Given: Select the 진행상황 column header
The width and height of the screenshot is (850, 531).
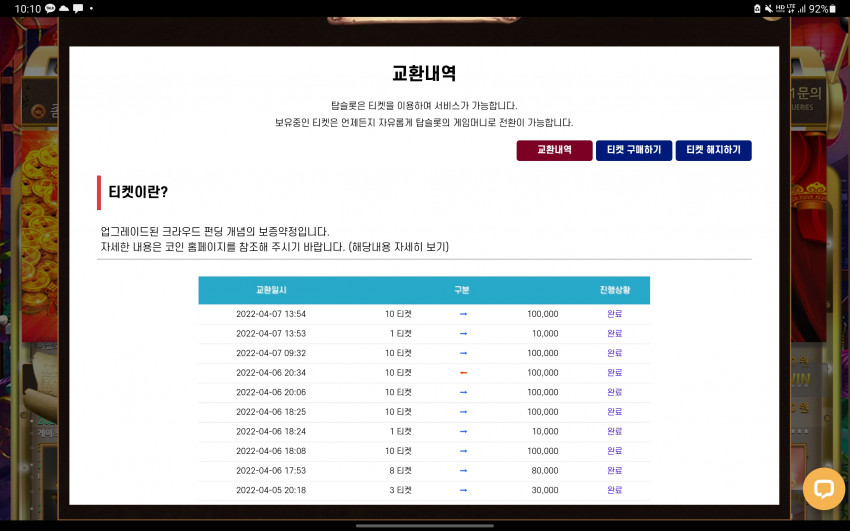Looking at the screenshot, I should pyautogui.click(x=615, y=290).
